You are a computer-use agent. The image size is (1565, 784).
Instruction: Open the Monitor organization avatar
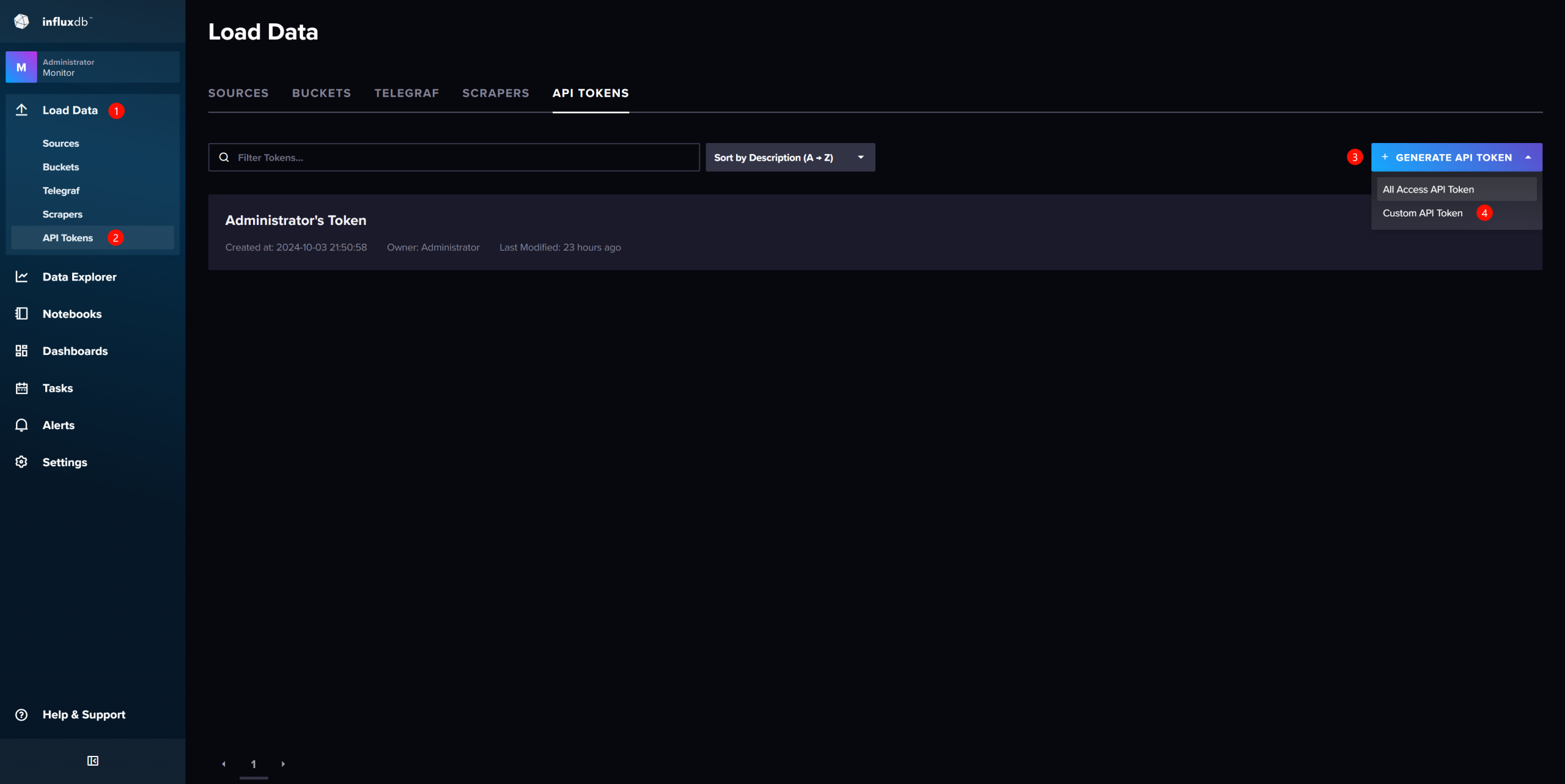point(21,67)
